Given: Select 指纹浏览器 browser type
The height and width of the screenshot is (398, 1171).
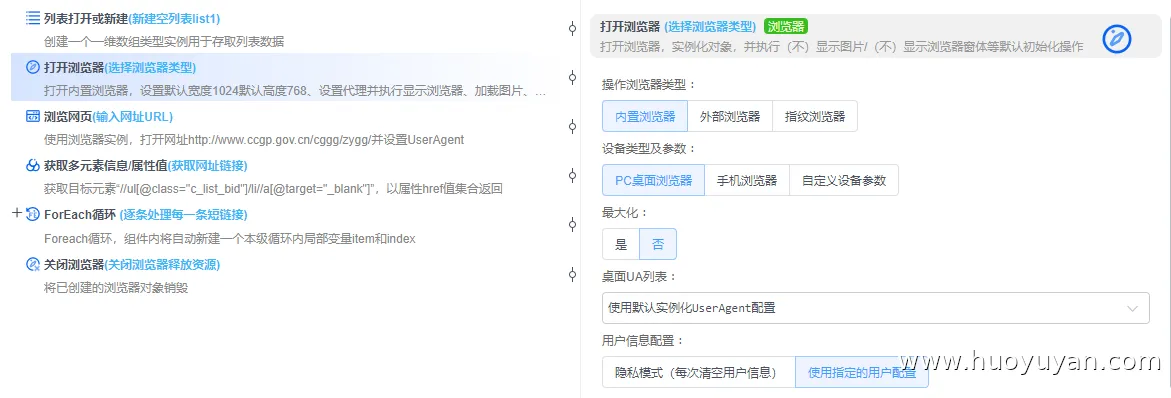Looking at the screenshot, I should point(815,116).
